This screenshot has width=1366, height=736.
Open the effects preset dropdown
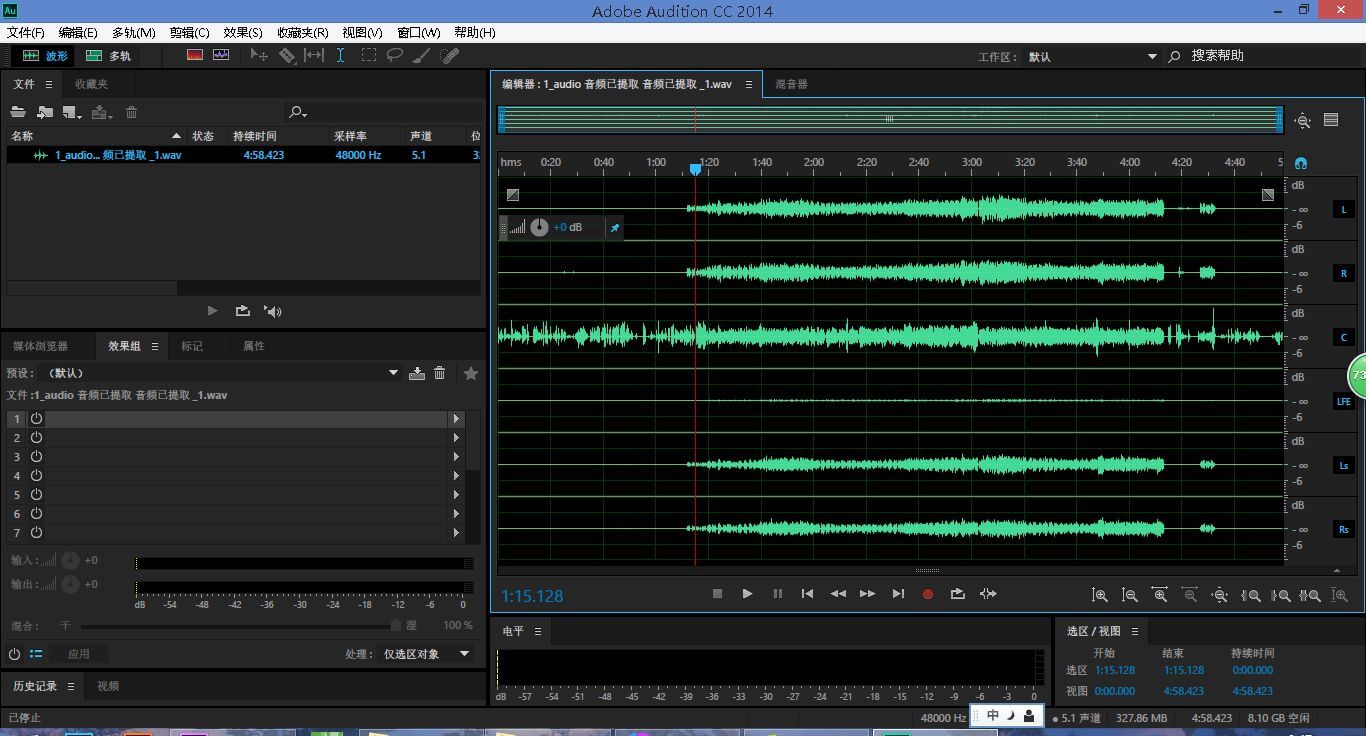(x=393, y=373)
